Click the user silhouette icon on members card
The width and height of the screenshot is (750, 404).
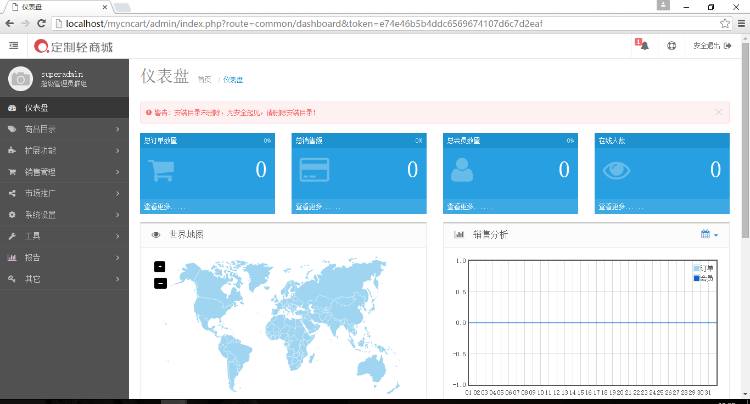point(462,170)
